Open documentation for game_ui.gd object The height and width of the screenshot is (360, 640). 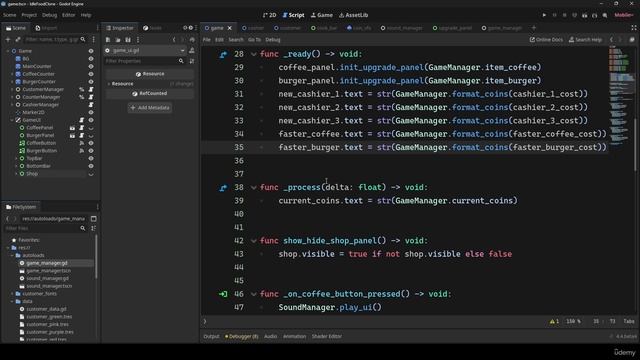click(x=192, y=50)
